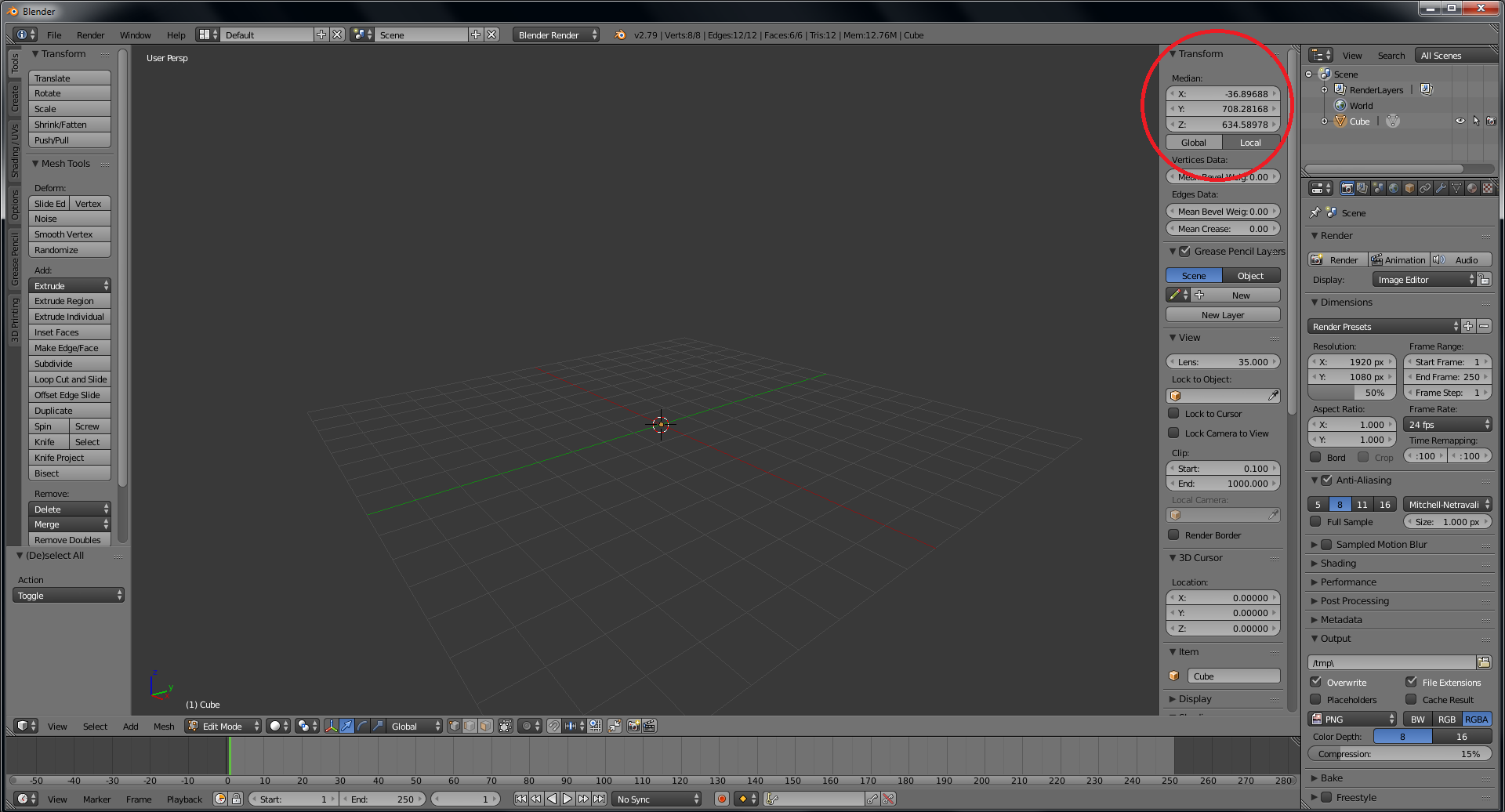
Task: Open the Mesh menu in 3D view header
Action: click(164, 726)
